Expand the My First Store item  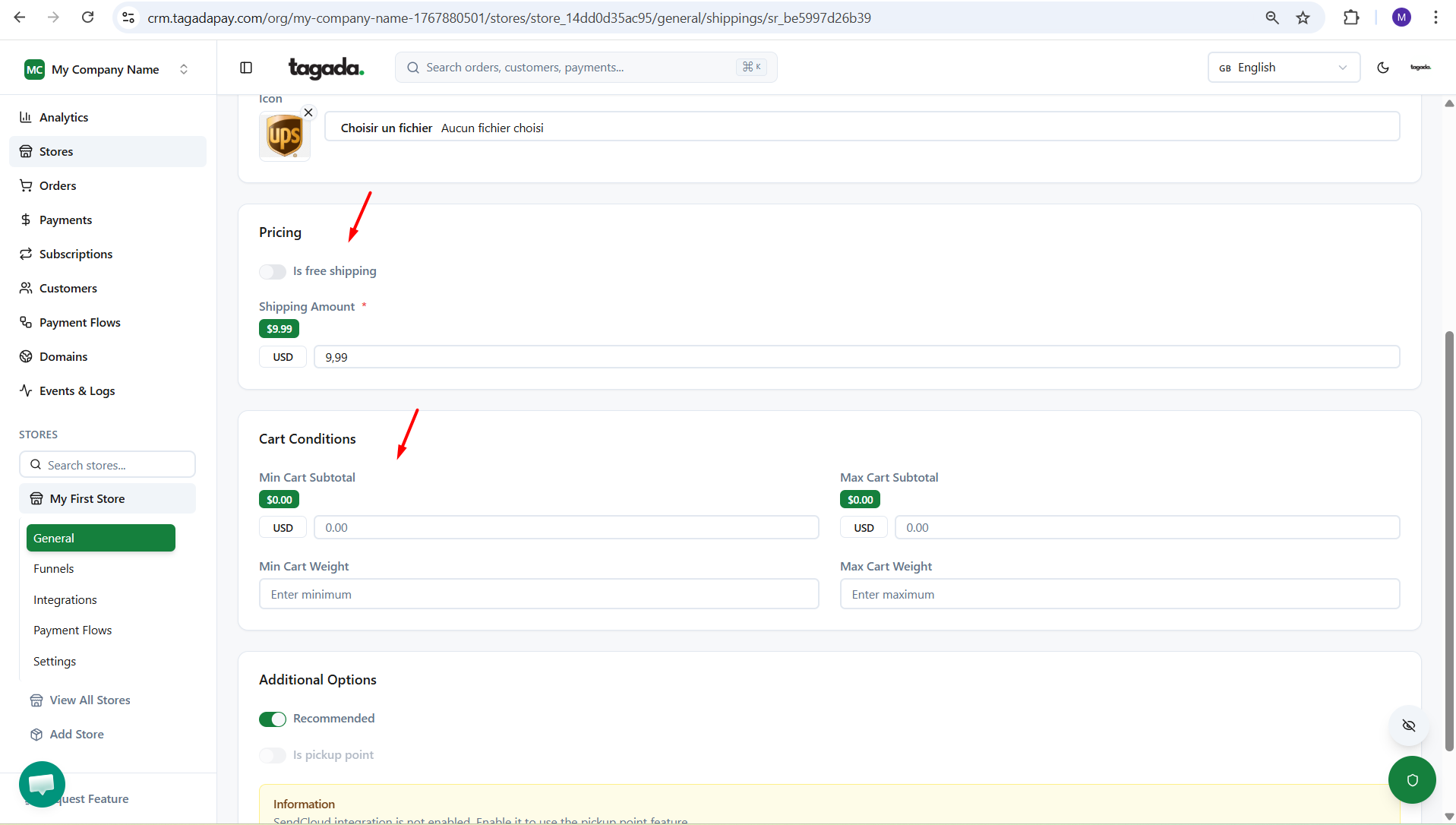pos(107,498)
